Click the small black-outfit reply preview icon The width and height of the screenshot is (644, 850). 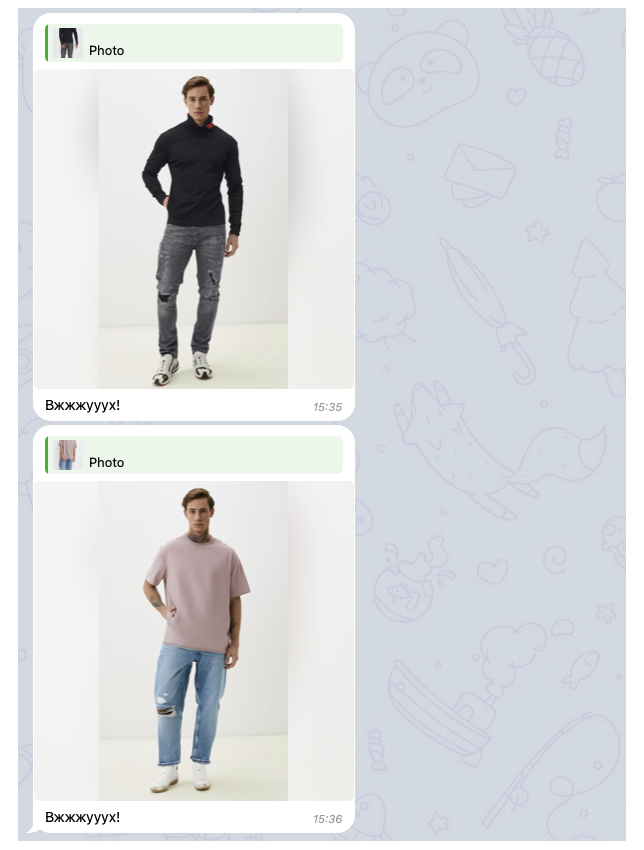[68, 43]
